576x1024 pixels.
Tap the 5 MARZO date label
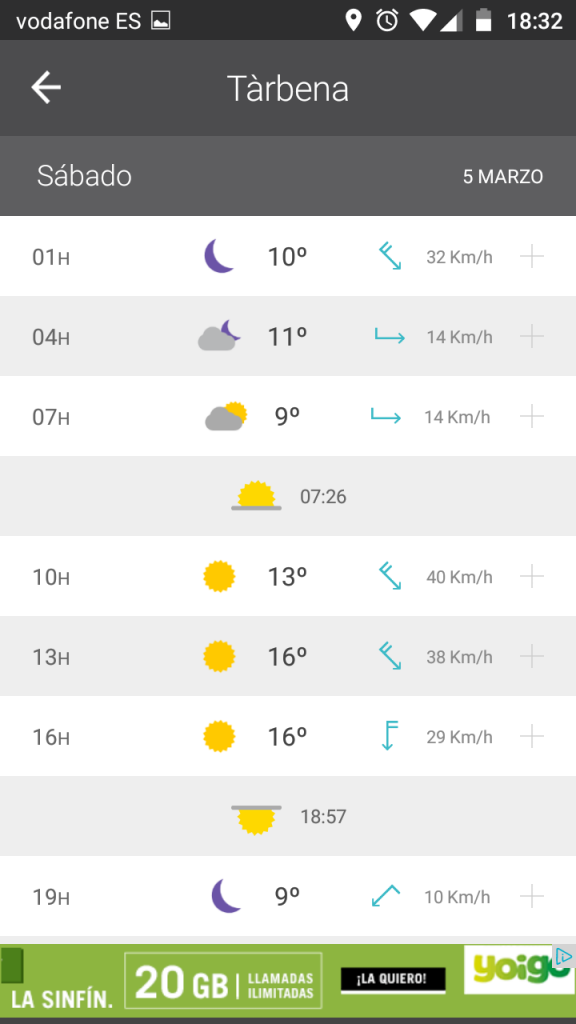pyautogui.click(x=503, y=177)
